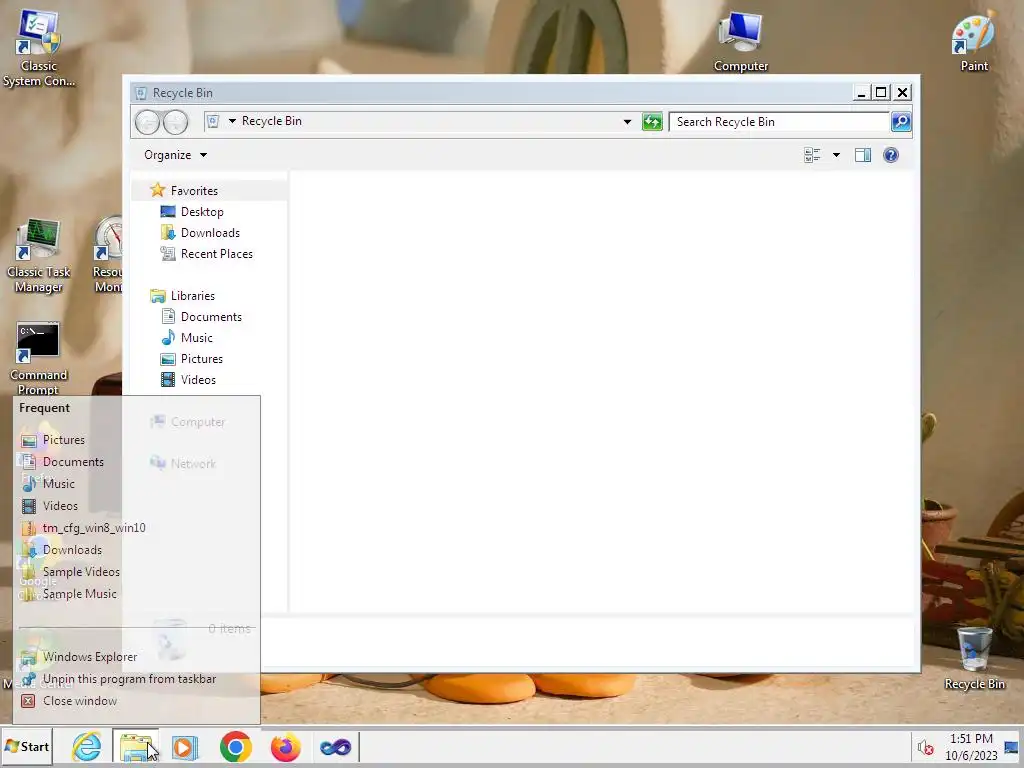Launch Windows Media Player from taskbar
Screen dimensions: 1024x768
[185, 746]
